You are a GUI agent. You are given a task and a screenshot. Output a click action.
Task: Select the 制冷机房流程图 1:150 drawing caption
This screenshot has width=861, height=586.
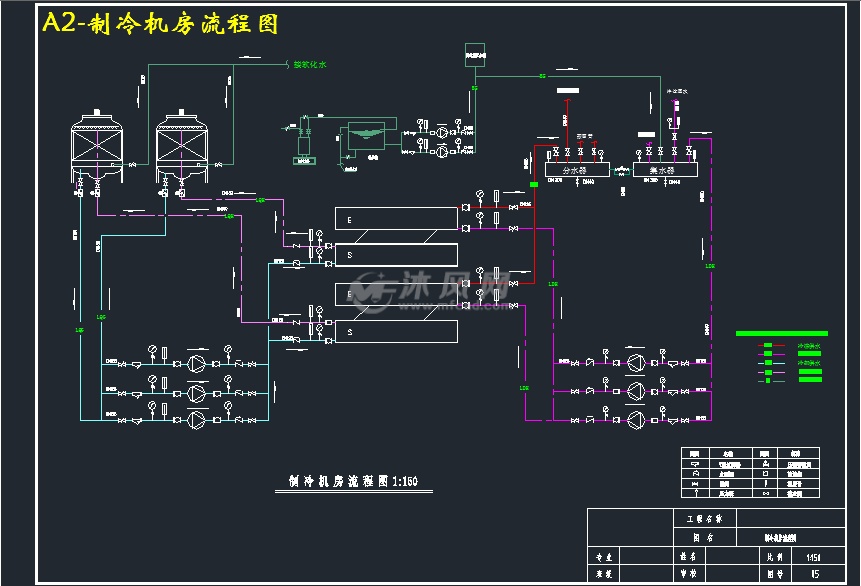pyautogui.click(x=353, y=481)
